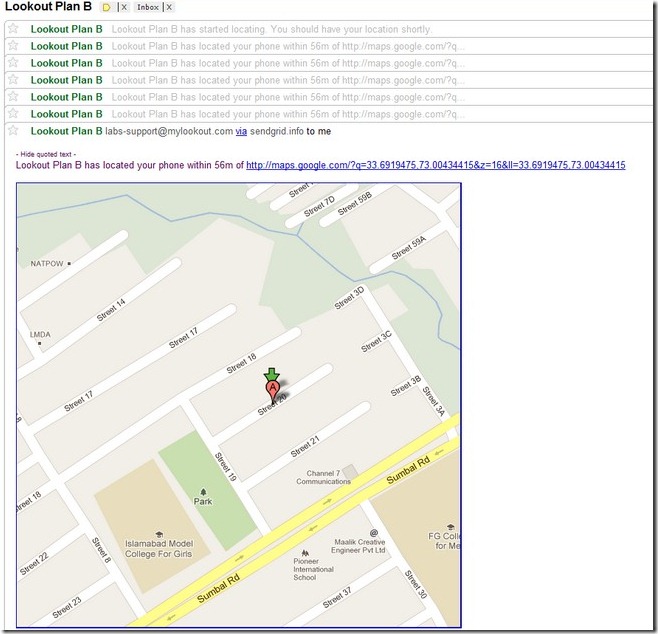Star the 'has started locating' message
The height and width of the screenshot is (634, 658).
pos(13,29)
